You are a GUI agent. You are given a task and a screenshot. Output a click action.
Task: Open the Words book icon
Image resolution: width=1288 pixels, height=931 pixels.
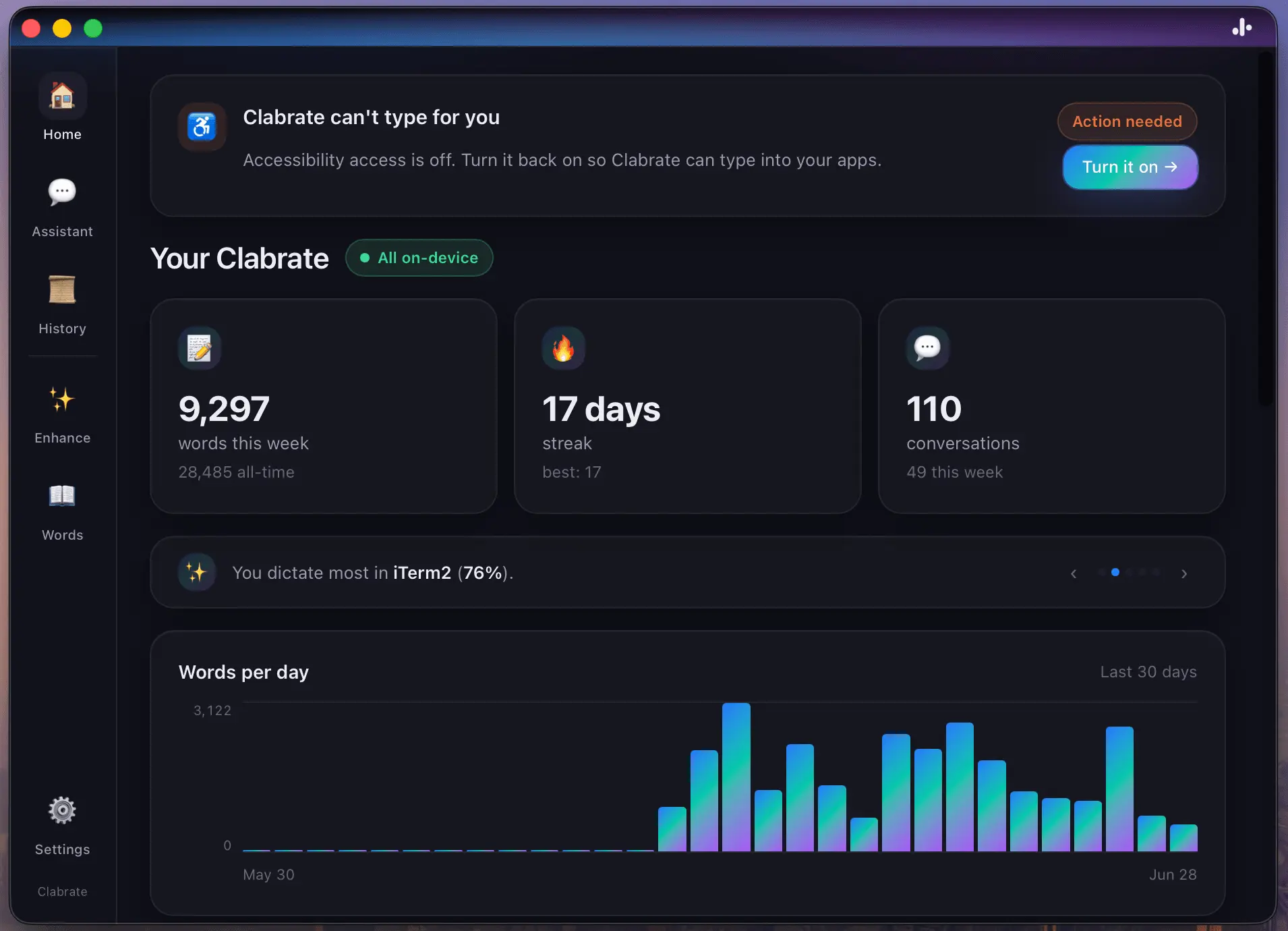[x=62, y=496]
